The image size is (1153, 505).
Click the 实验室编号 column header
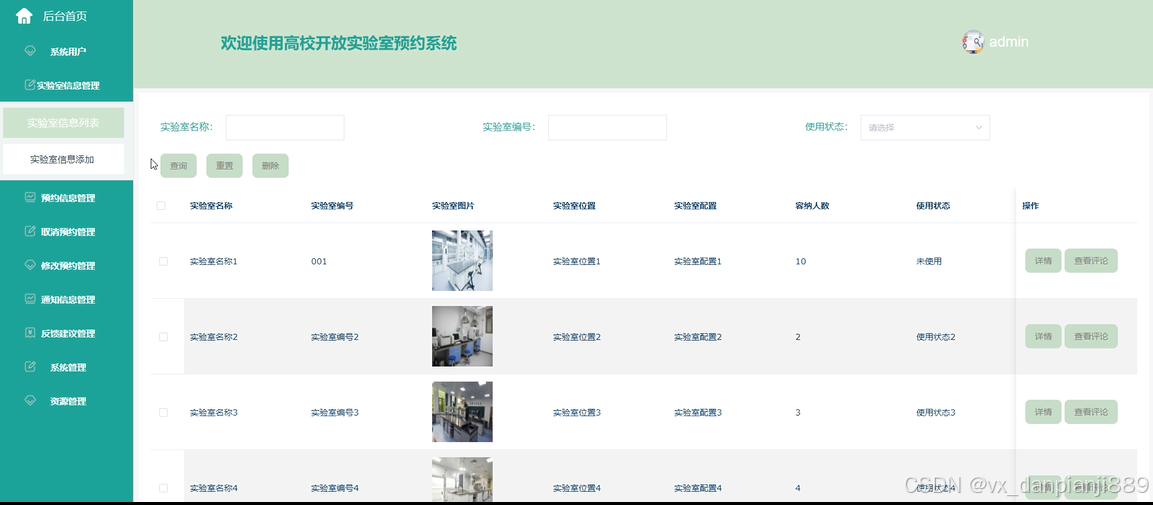tap(332, 206)
